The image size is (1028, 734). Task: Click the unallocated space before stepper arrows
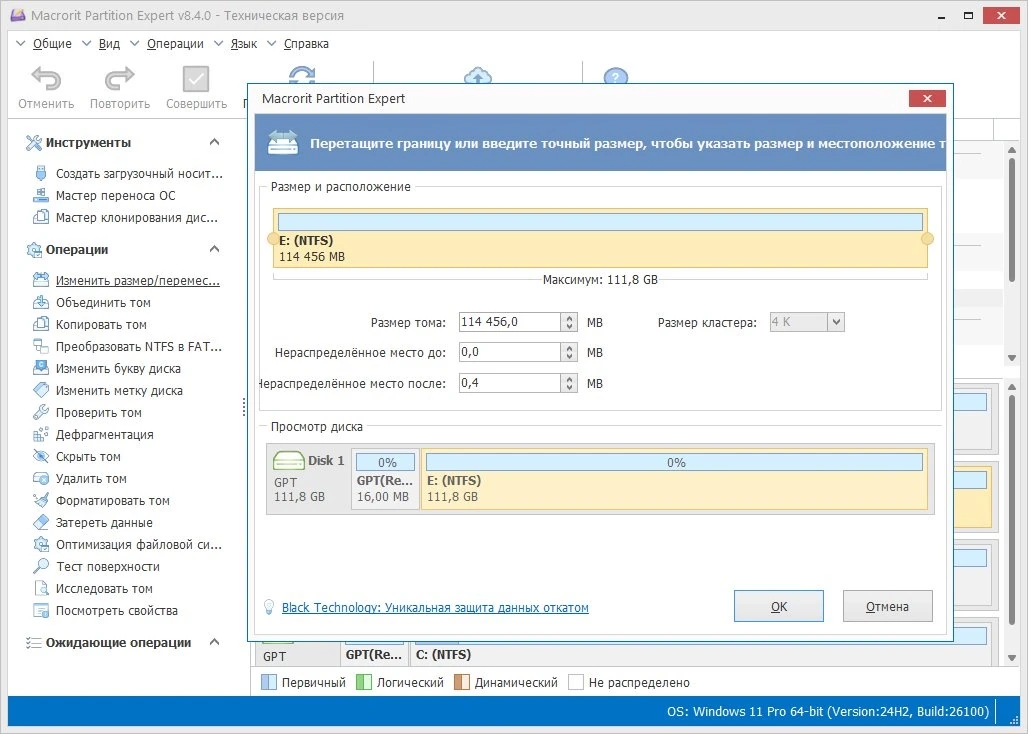pos(569,352)
